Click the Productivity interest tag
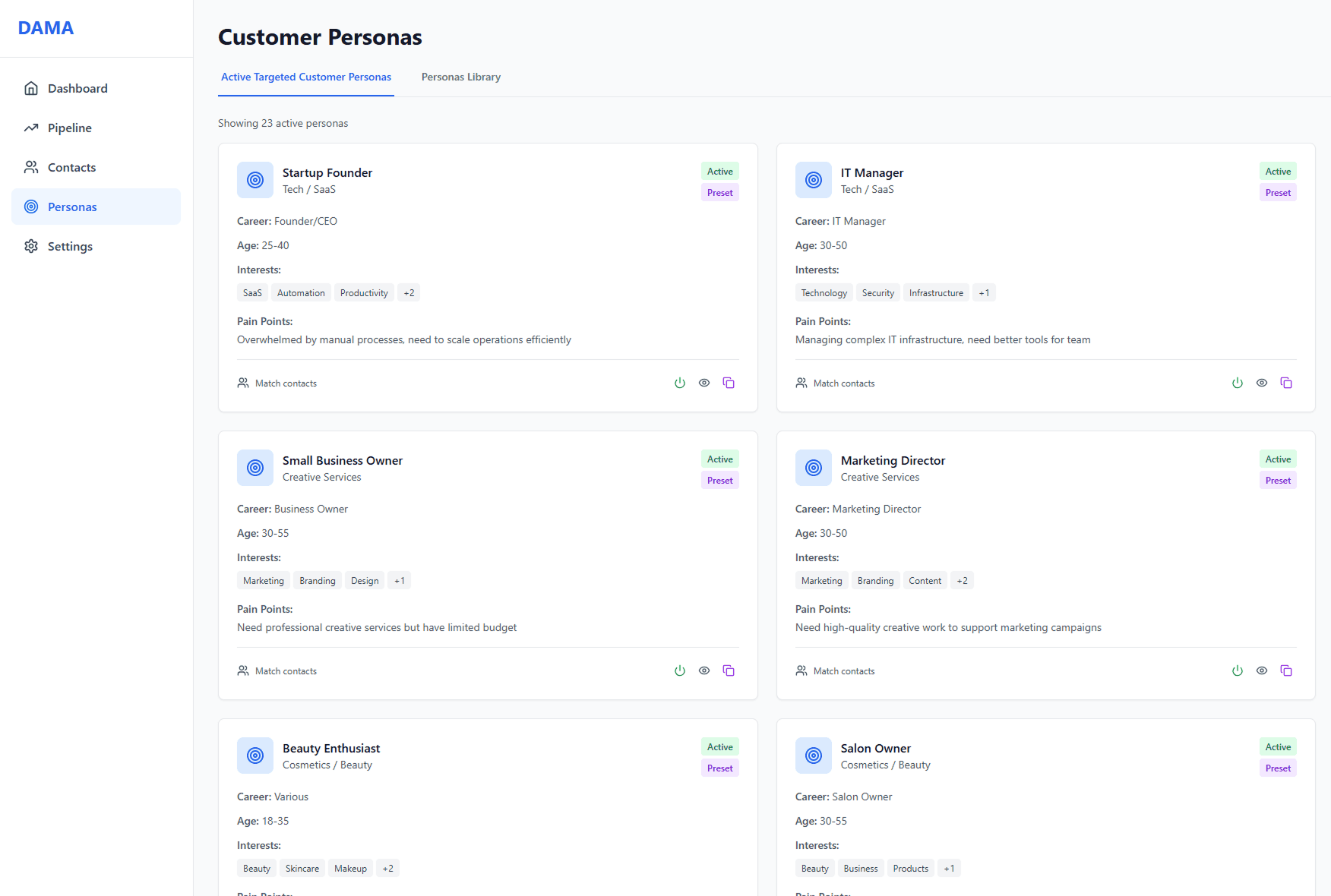This screenshot has width=1331, height=896. [364, 293]
